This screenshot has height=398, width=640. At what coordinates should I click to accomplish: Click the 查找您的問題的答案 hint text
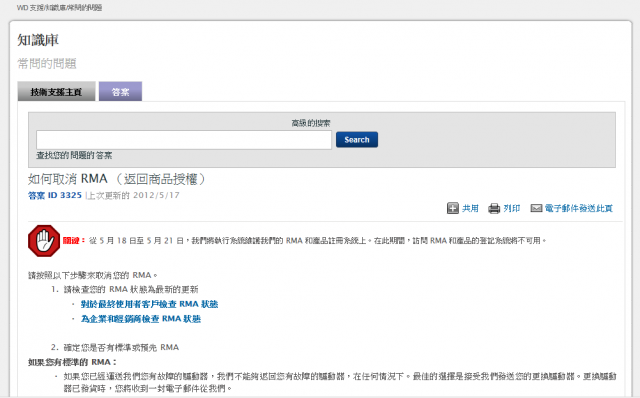pyautogui.click(x=74, y=155)
